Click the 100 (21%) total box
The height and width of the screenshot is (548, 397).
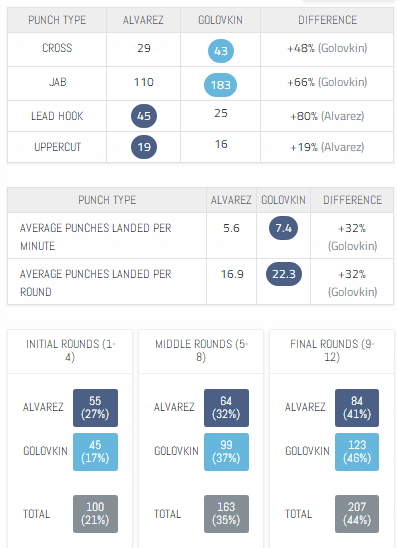[95, 514]
